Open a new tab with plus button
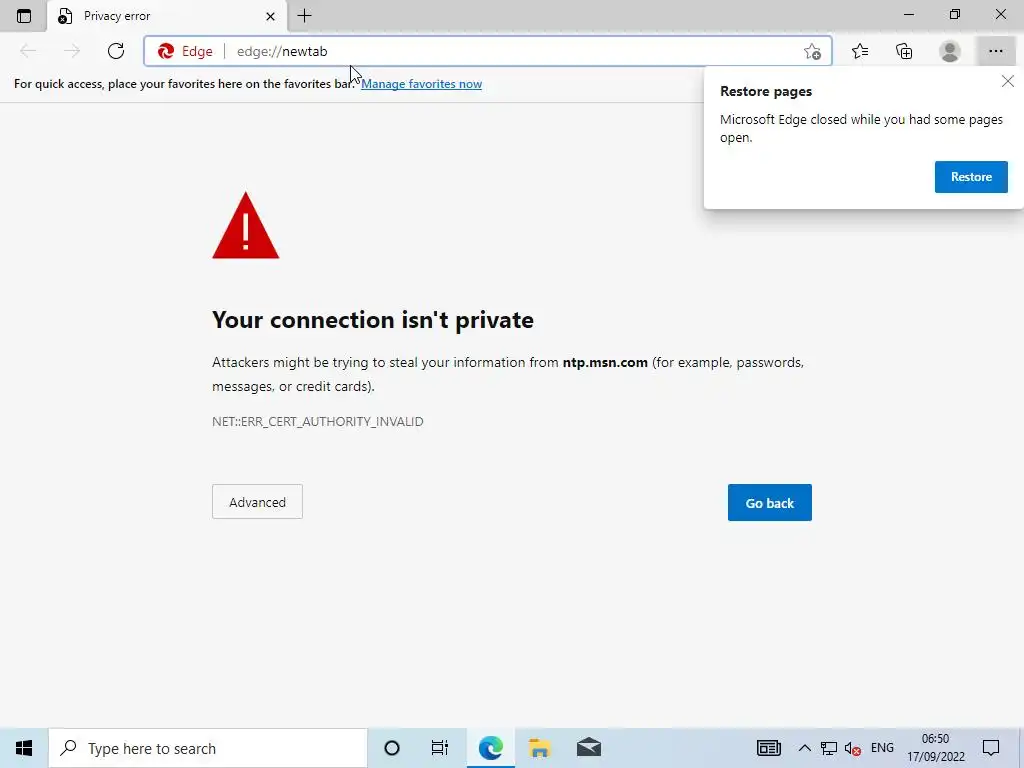Screen dimensions: 1024x768 (x=304, y=16)
